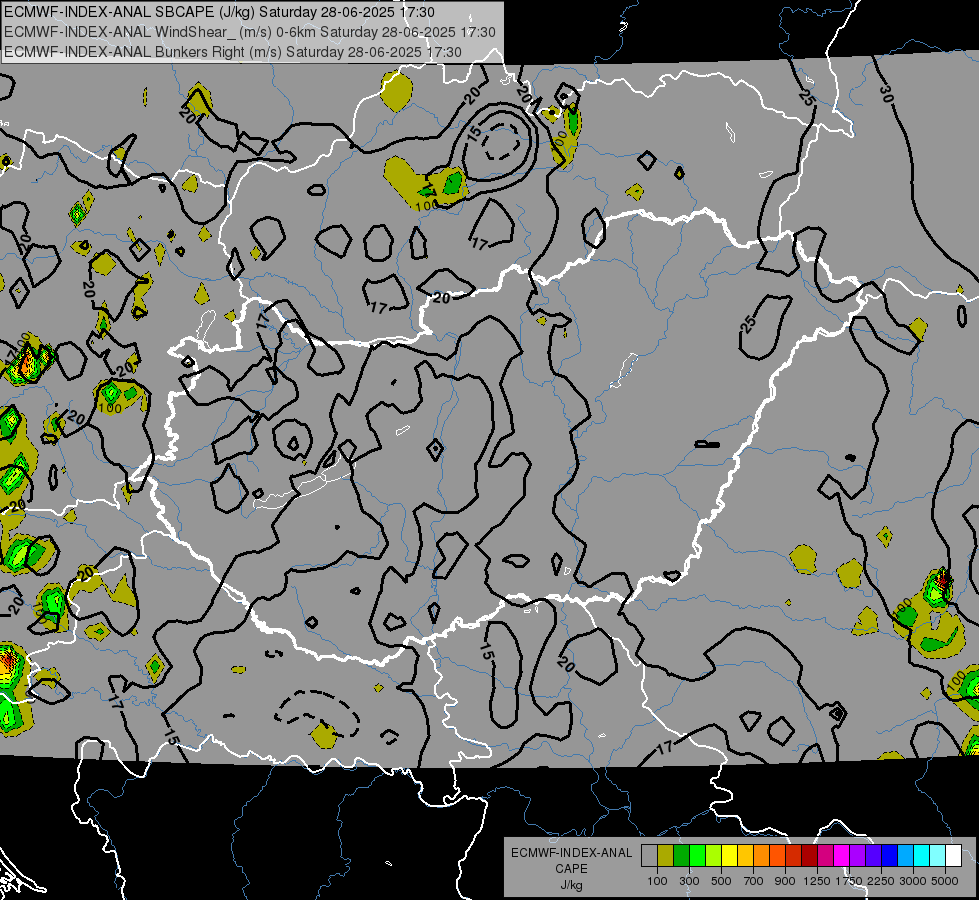Click the 1250 value on legend scale

point(817,881)
